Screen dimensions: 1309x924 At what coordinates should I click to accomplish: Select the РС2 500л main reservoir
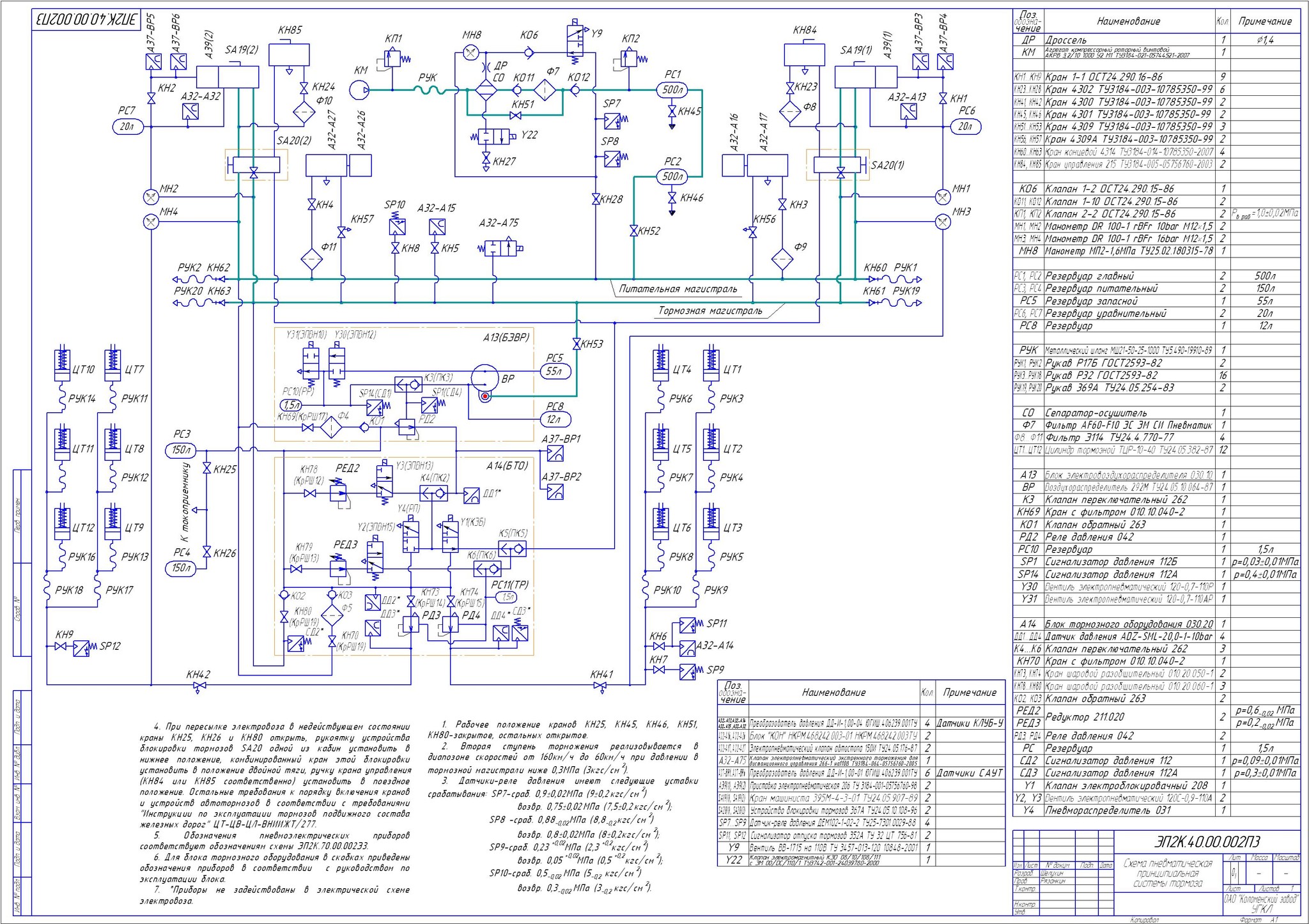click(672, 176)
